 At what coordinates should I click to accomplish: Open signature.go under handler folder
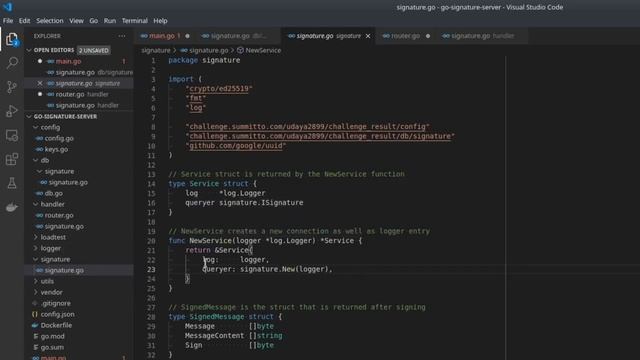click(x=64, y=226)
